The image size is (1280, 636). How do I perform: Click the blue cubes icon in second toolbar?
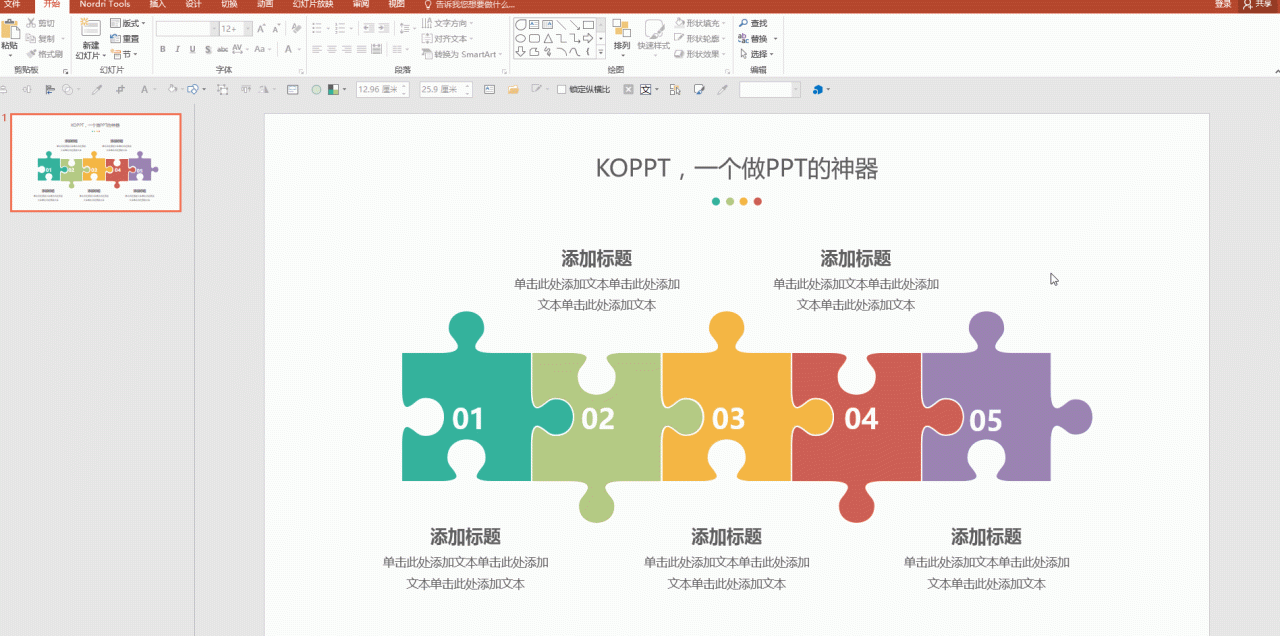click(818, 89)
